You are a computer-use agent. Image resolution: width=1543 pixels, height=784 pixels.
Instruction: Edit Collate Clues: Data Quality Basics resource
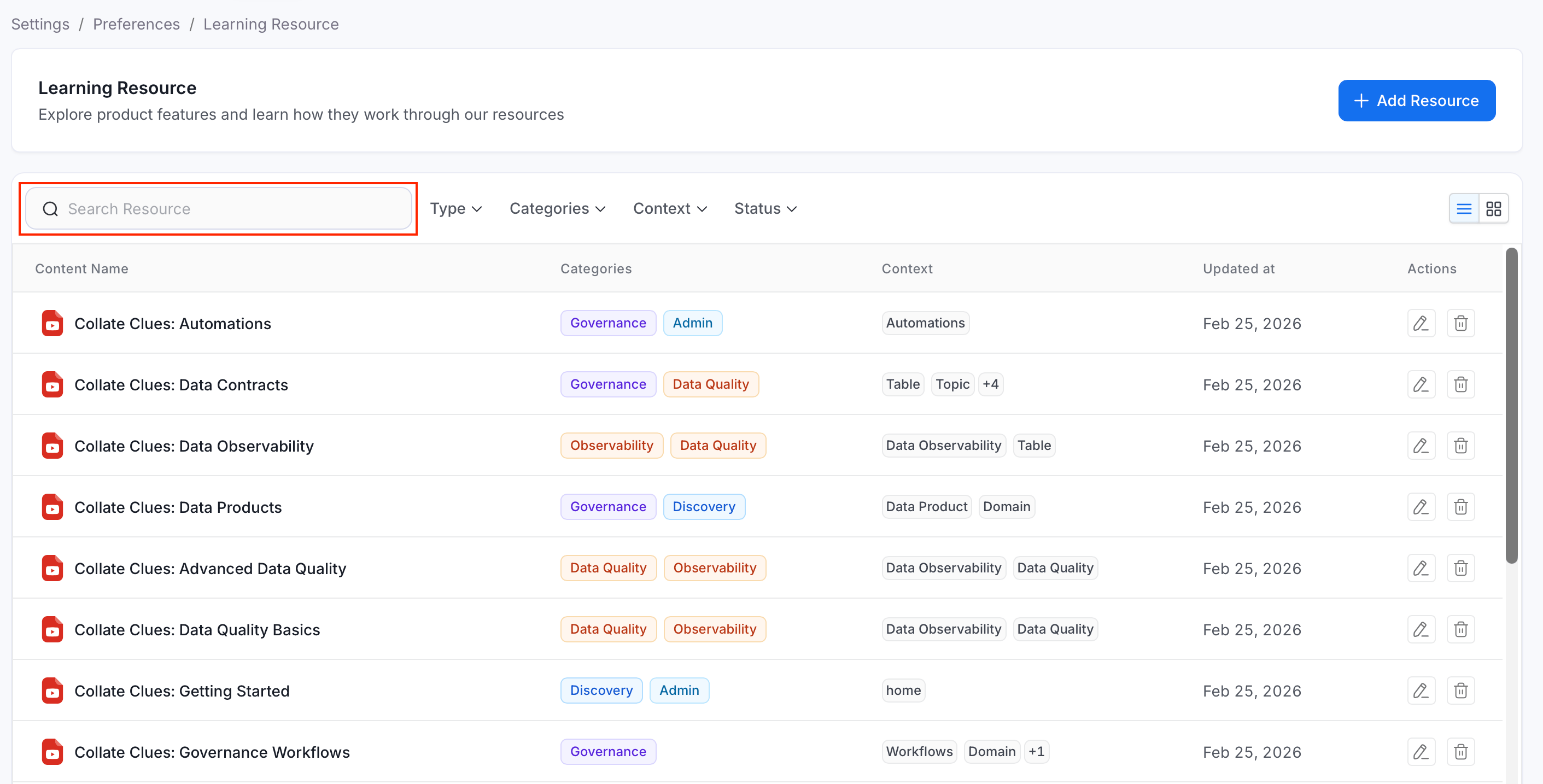[1421, 629]
